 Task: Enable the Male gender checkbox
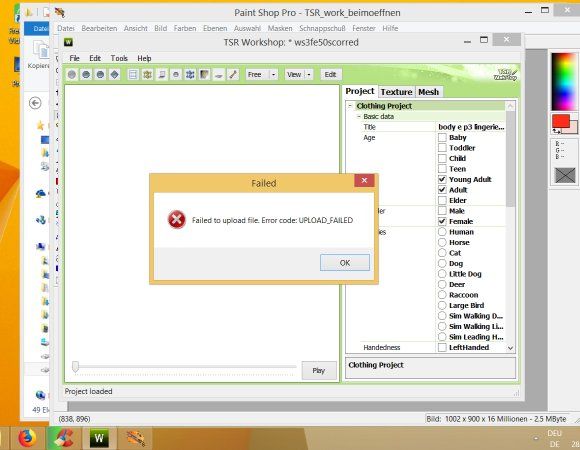point(442,211)
